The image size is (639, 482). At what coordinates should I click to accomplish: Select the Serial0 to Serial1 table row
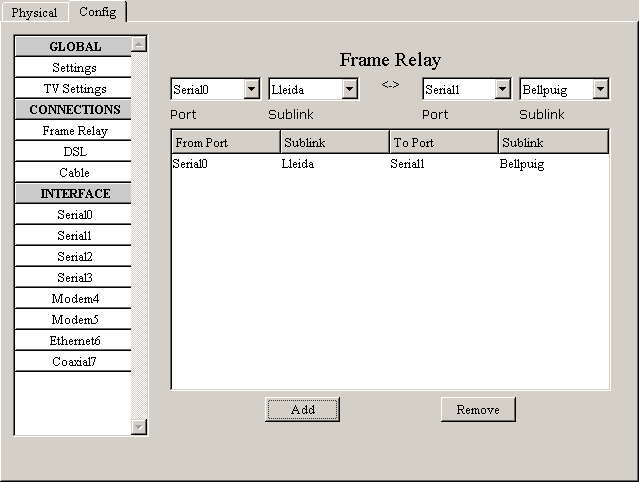coord(389,164)
